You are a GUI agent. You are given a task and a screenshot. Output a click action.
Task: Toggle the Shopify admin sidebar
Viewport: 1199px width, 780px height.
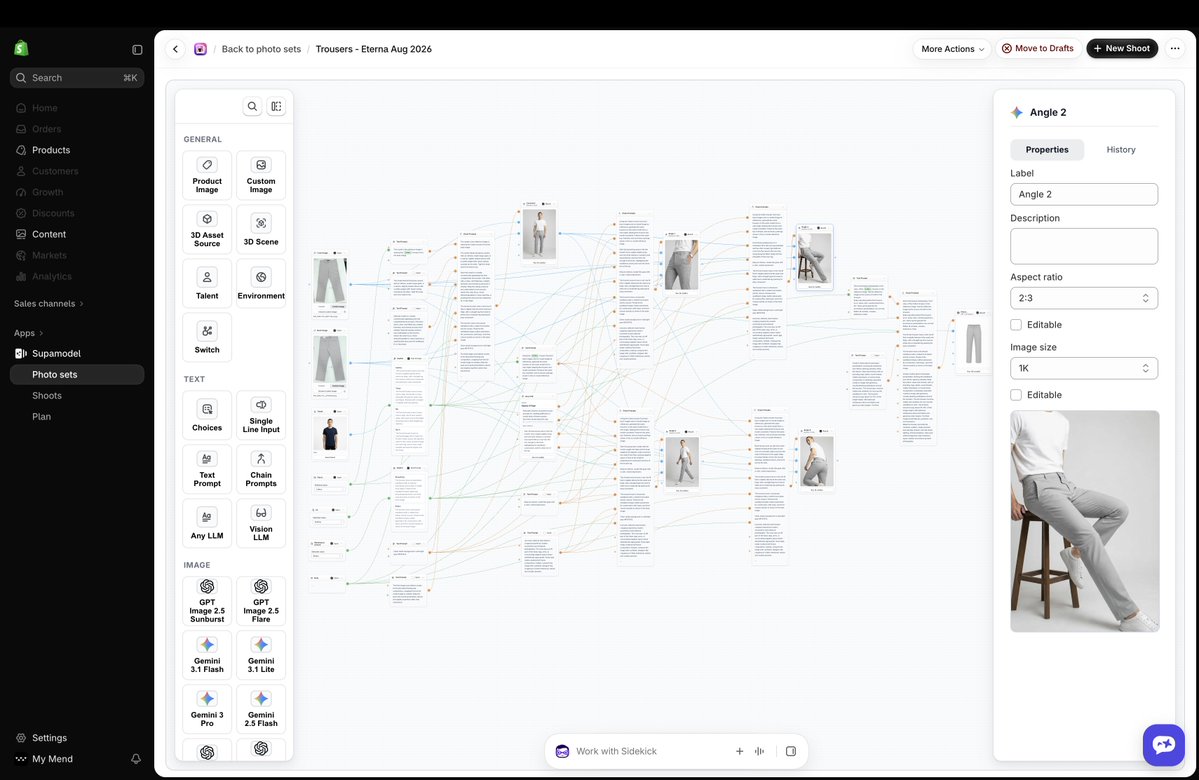(137, 50)
